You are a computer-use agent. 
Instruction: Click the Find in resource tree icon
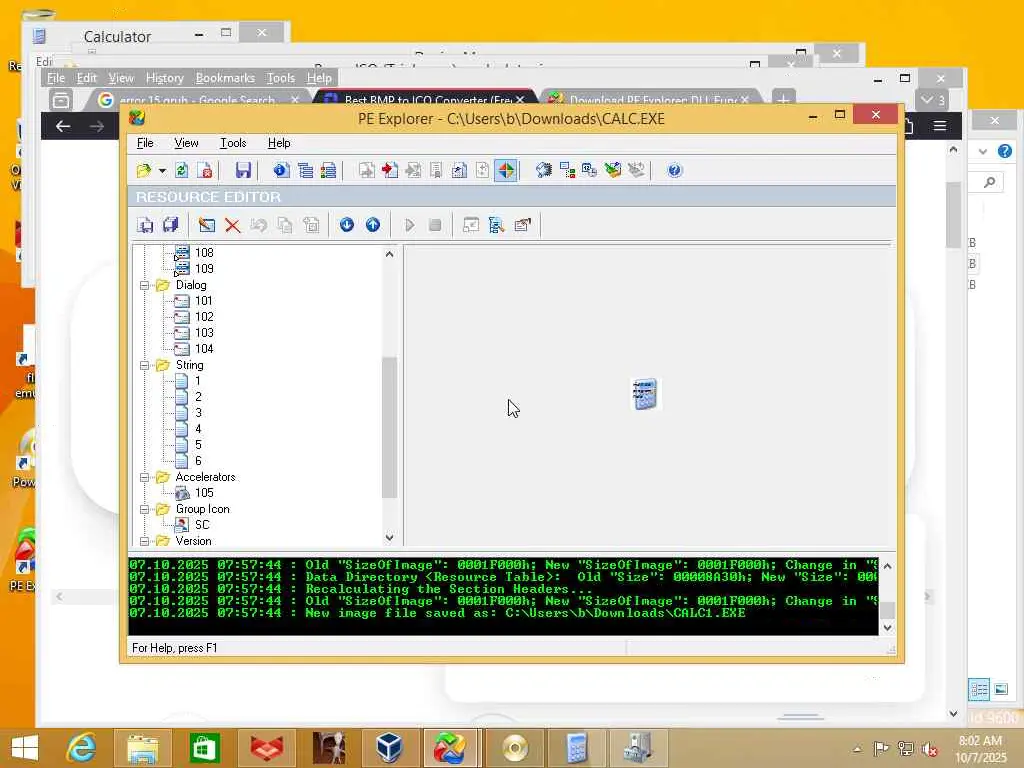tap(496, 225)
